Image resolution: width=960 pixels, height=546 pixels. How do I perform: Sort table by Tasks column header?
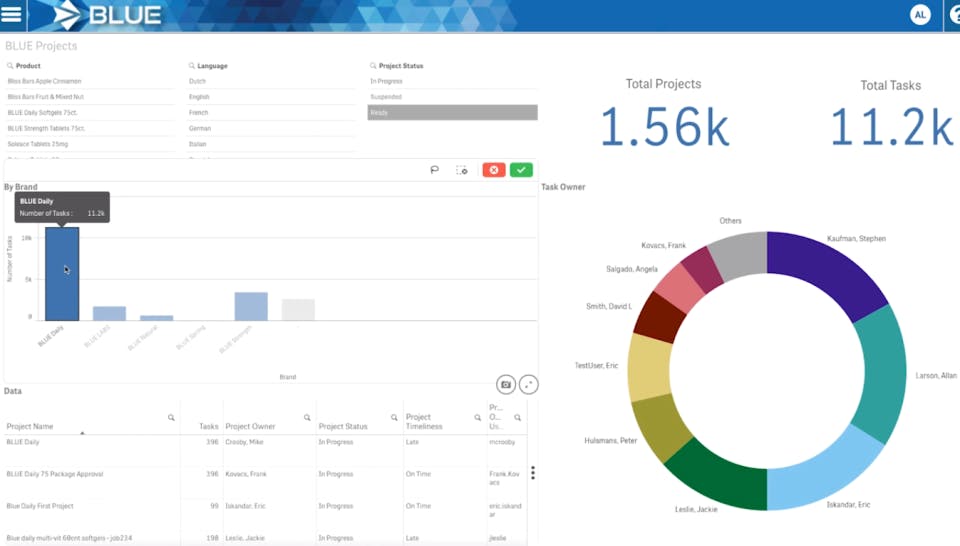click(x=208, y=426)
